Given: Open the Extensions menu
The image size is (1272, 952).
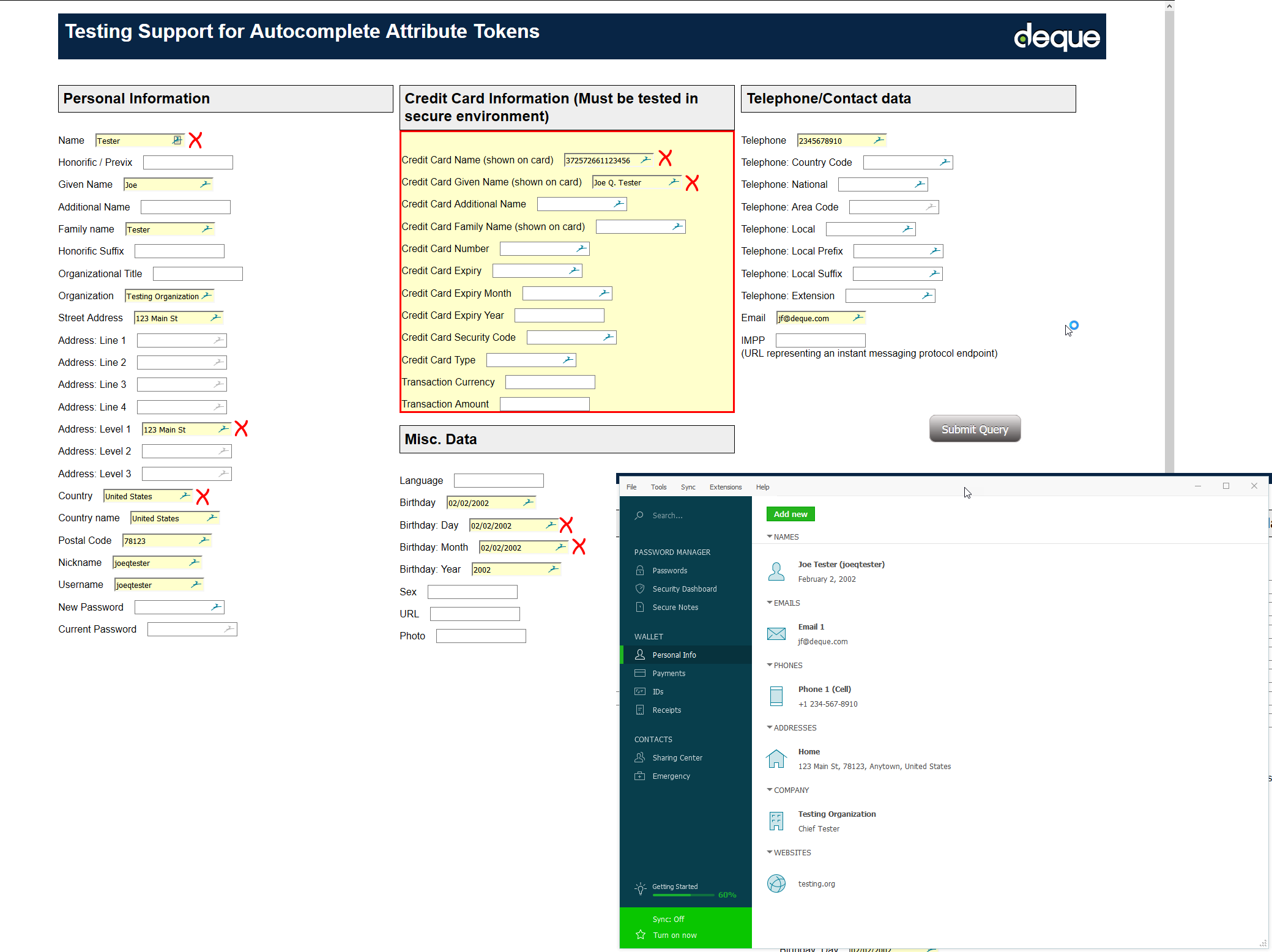Looking at the screenshot, I should click(x=725, y=487).
